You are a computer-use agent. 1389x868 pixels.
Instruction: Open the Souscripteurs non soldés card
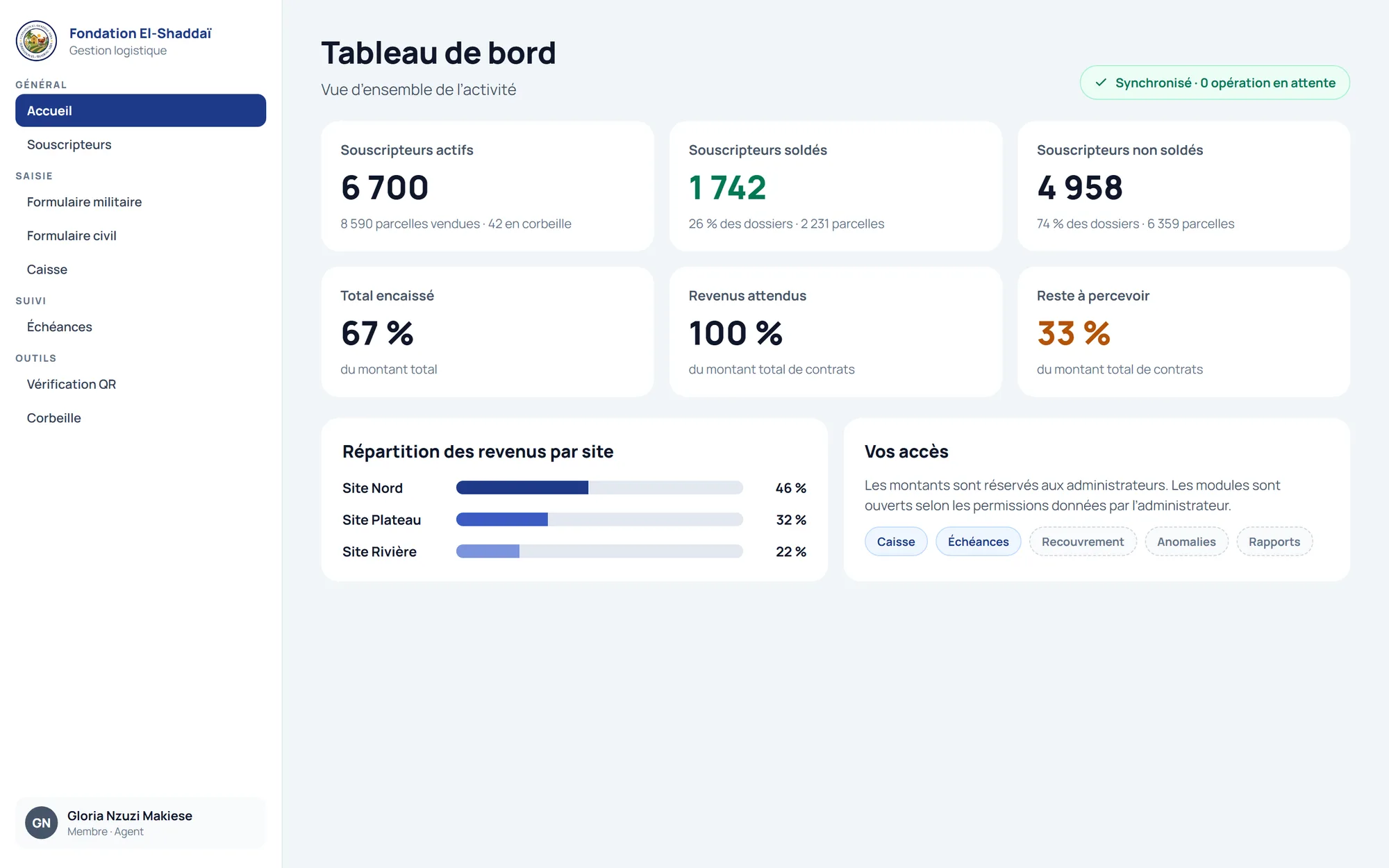click(1184, 186)
